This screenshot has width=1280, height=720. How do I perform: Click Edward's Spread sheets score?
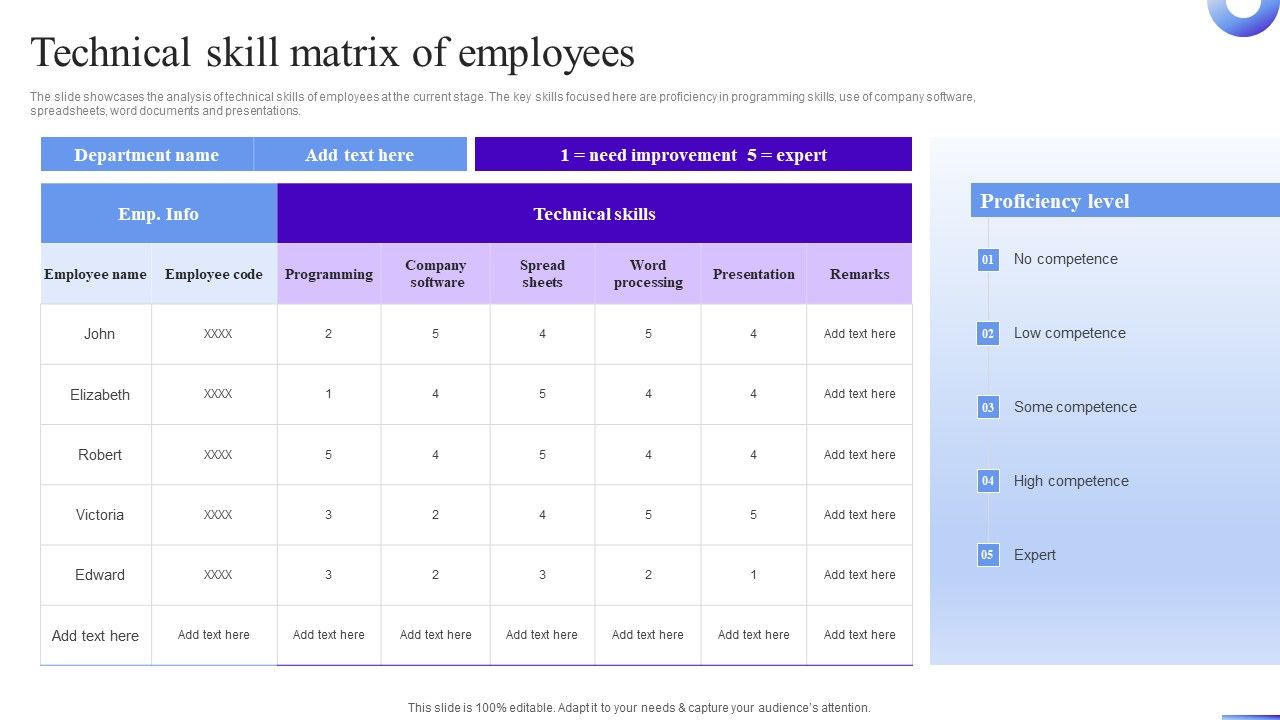pos(542,575)
